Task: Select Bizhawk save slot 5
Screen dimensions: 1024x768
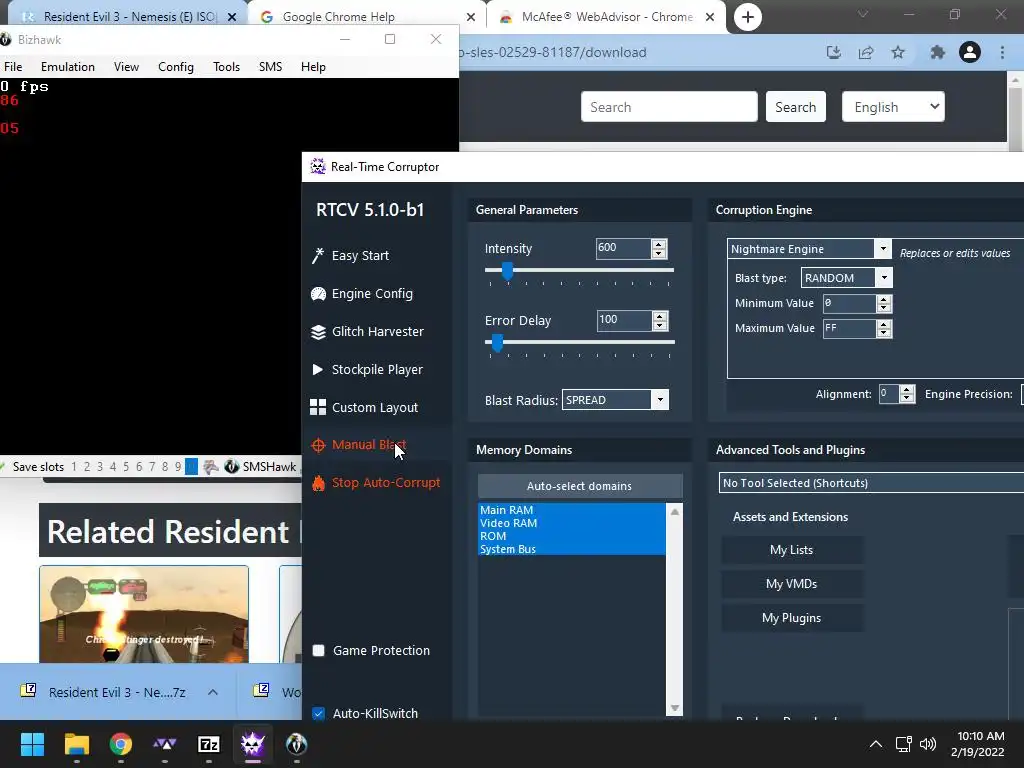Action: 126,466
